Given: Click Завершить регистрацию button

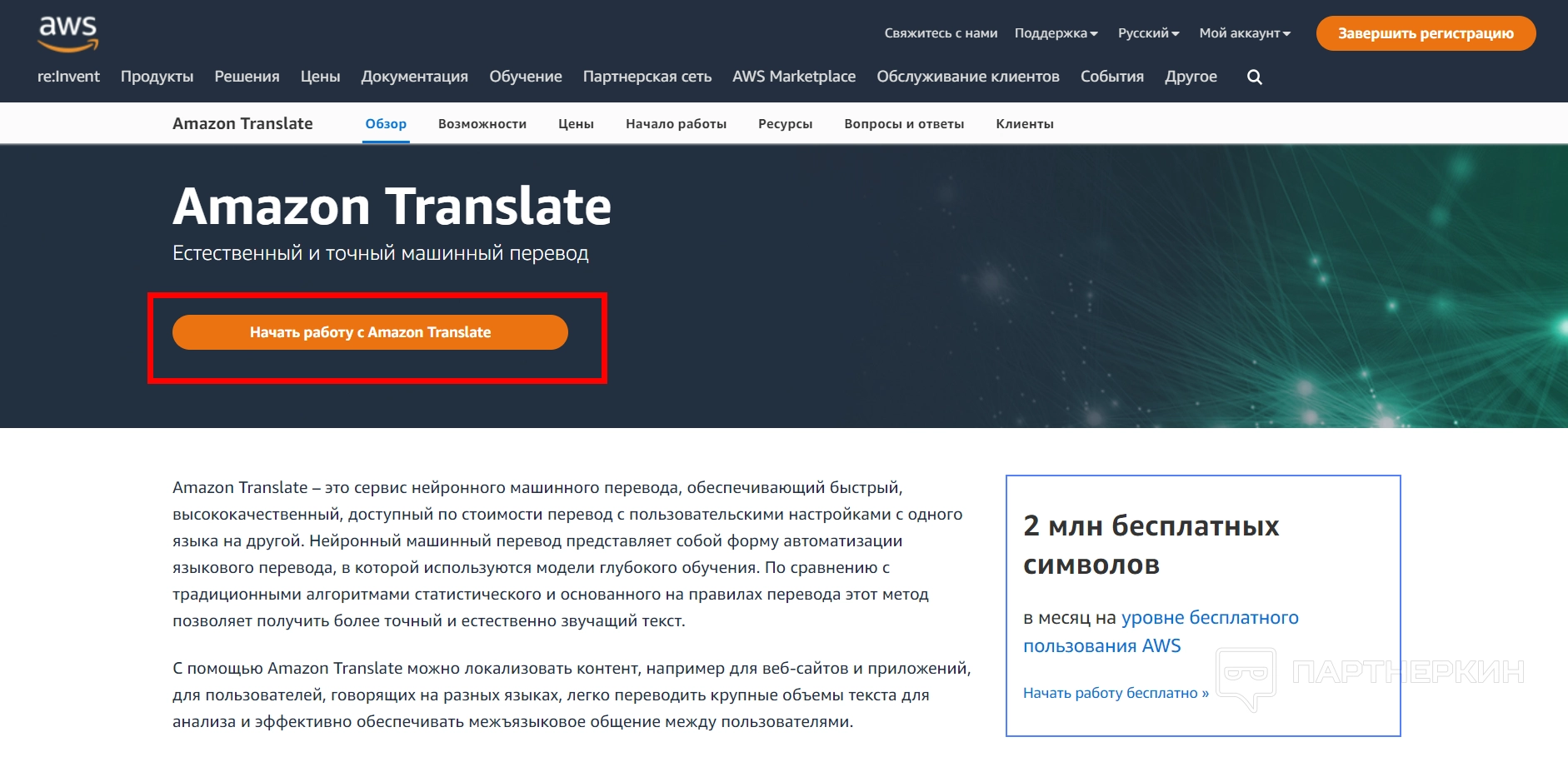Looking at the screenshot, I should pyautogui.click(x=1426, y=33).
